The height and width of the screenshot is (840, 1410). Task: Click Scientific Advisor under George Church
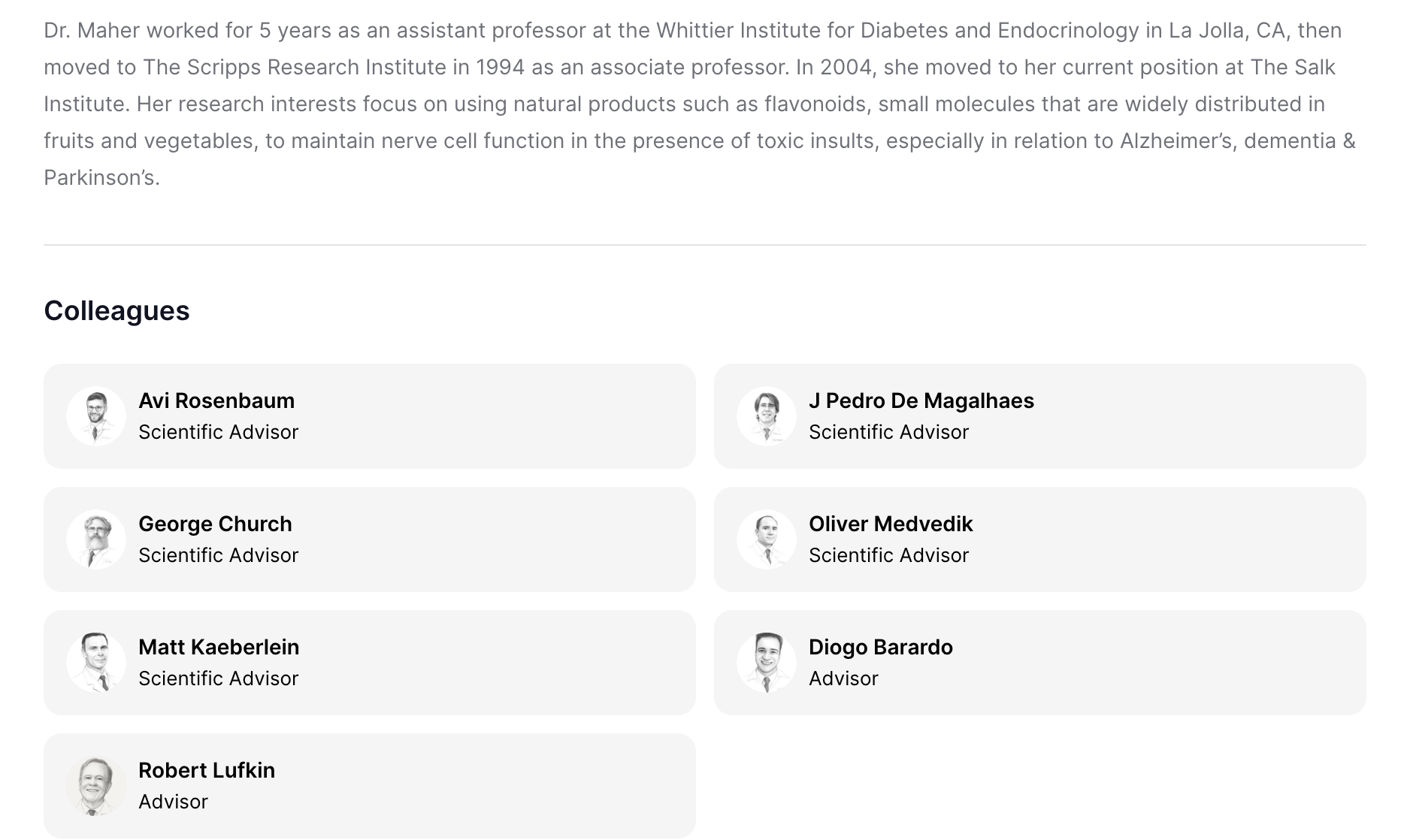(219, 555)
